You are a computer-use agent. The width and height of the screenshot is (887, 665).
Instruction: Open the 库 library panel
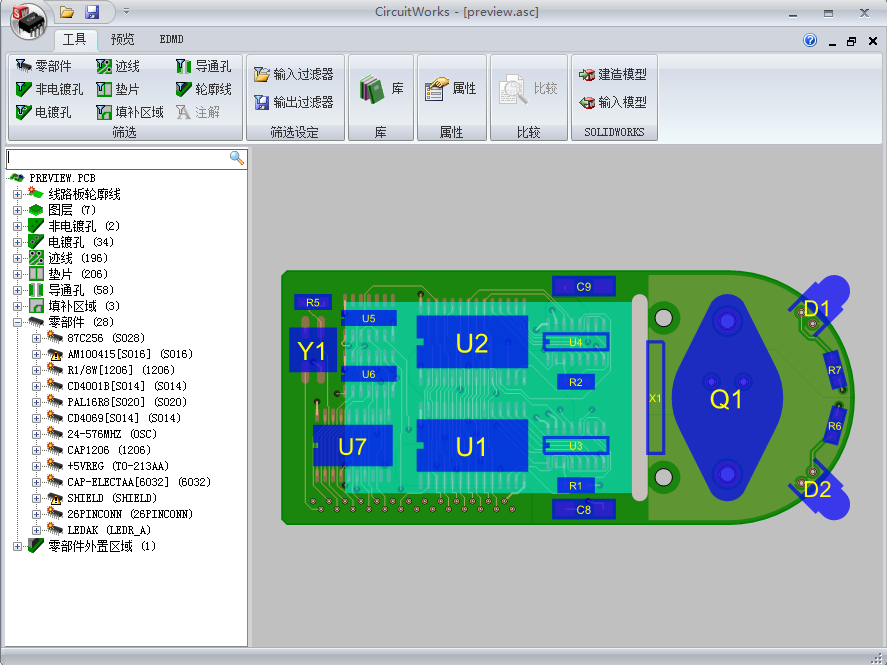pos(380,87)
